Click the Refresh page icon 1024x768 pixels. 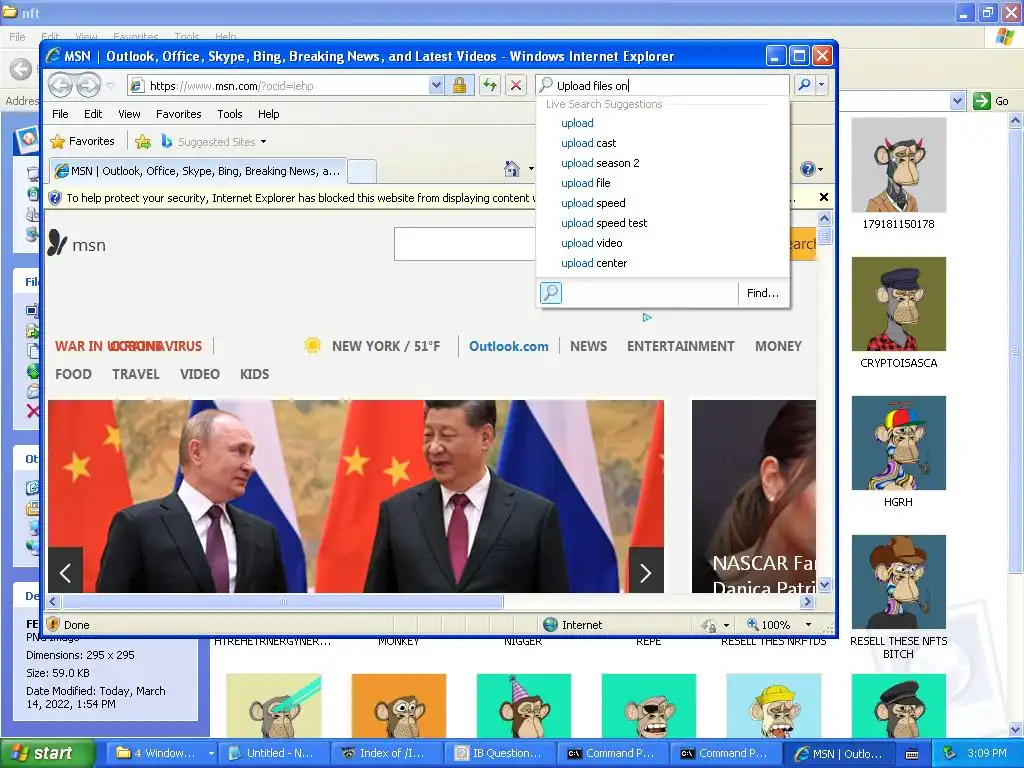pos(490,85)
